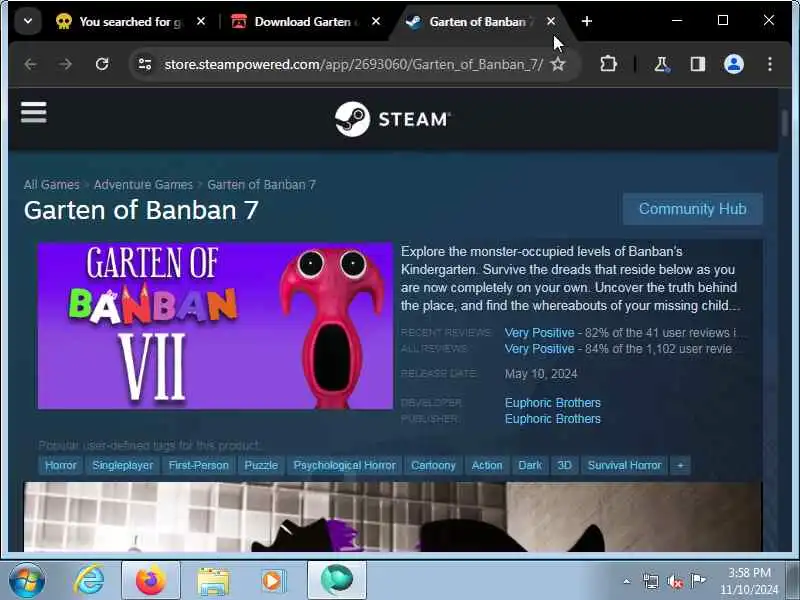
Task: Click Garten of Banban 7 breadcrumb
Action: coord(261,185)
